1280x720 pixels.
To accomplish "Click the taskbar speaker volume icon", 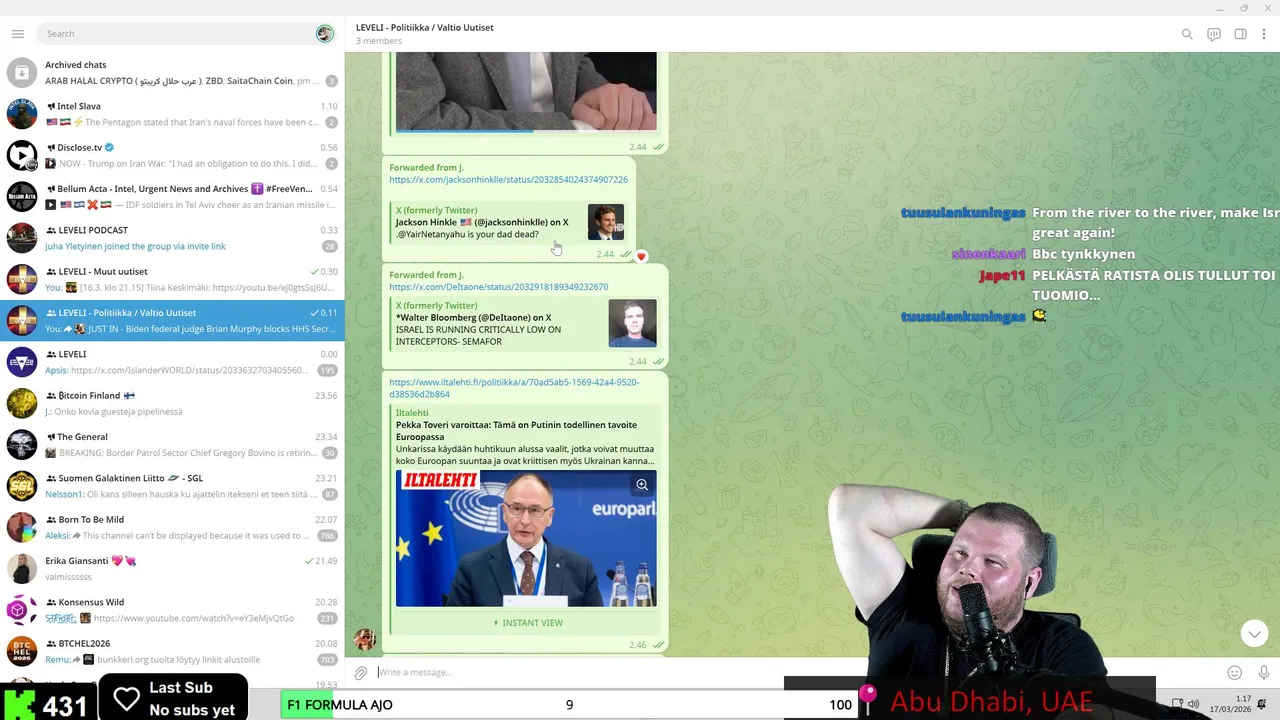I will pos(1193,704).
